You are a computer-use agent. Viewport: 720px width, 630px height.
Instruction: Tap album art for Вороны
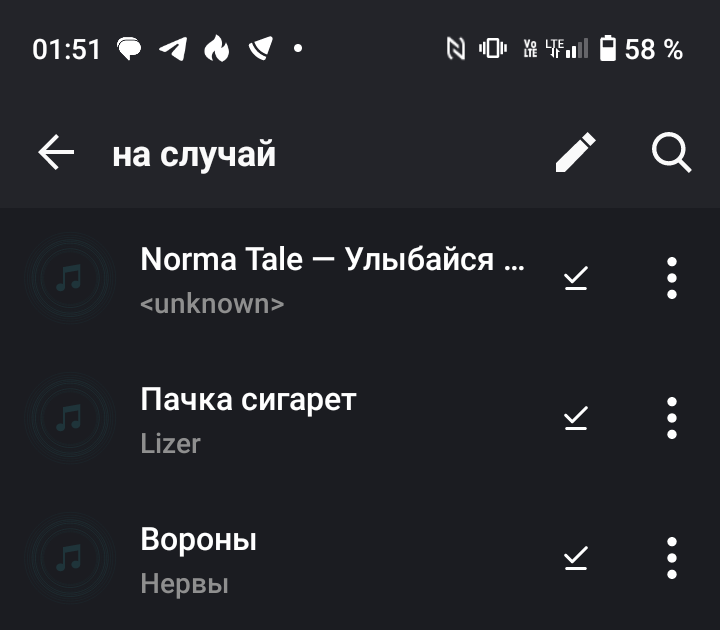pos(70,558)
